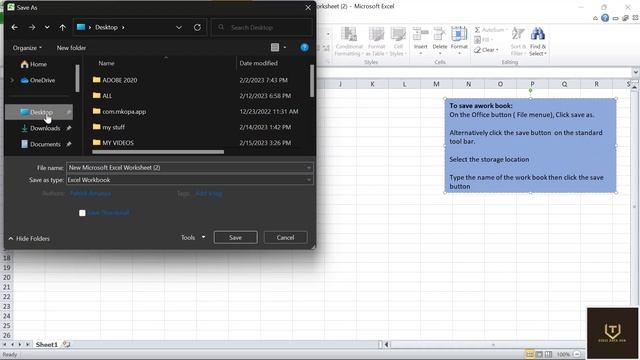Click Add a tag link

click(209, 193)
